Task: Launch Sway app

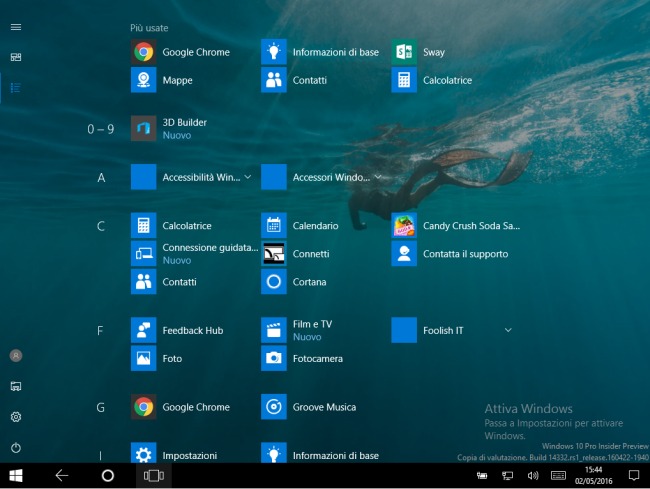Action: coord(418,52)
